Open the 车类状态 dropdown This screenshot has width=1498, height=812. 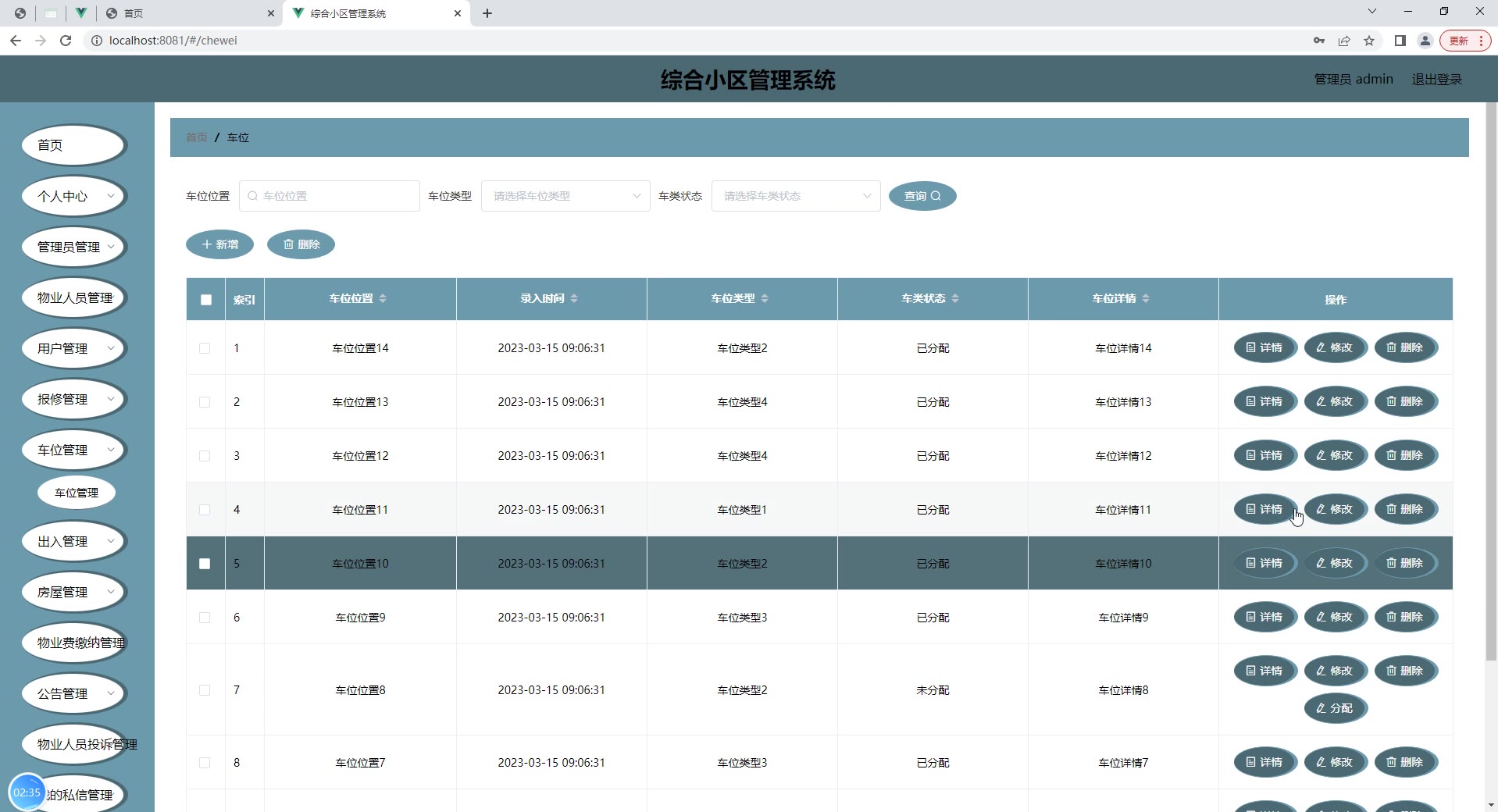point(795,196)
